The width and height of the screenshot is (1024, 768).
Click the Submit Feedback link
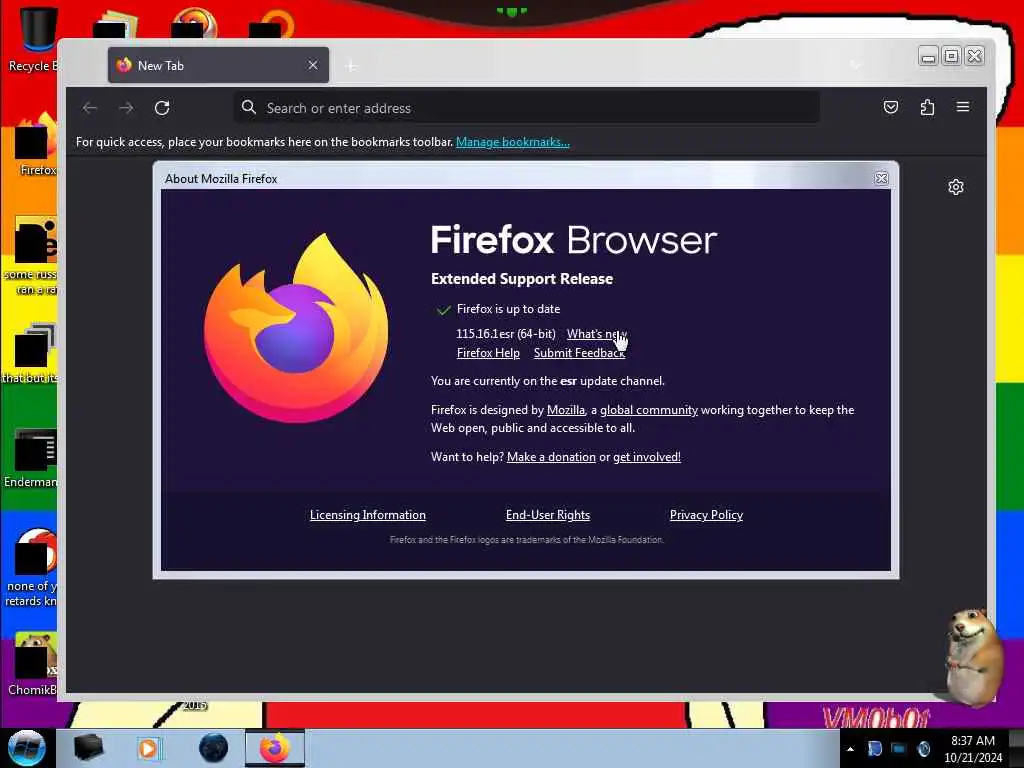click(x=579, y=353)
